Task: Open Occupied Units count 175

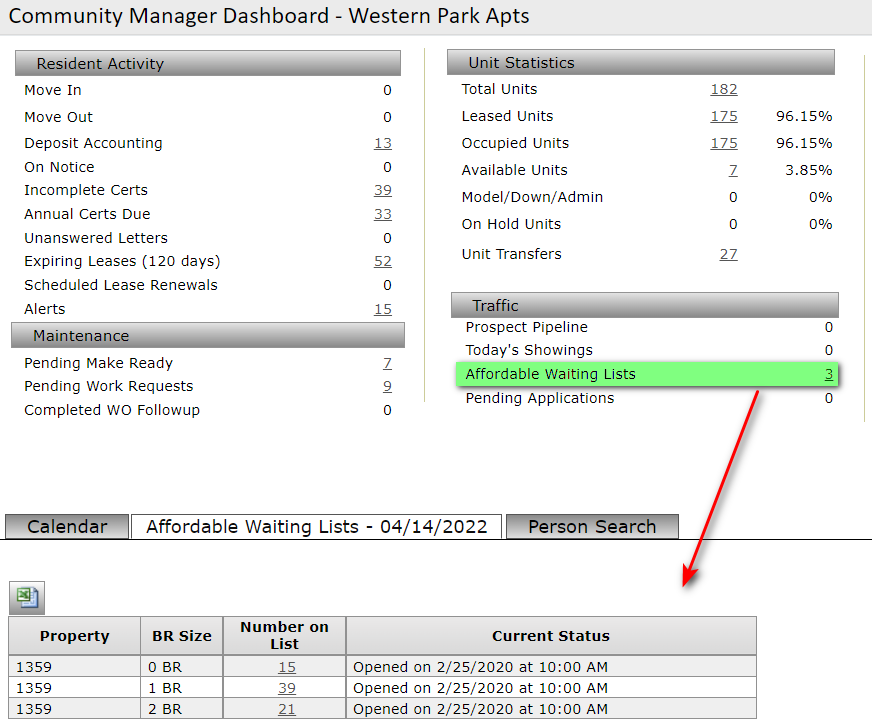Action: coord(724,143)
